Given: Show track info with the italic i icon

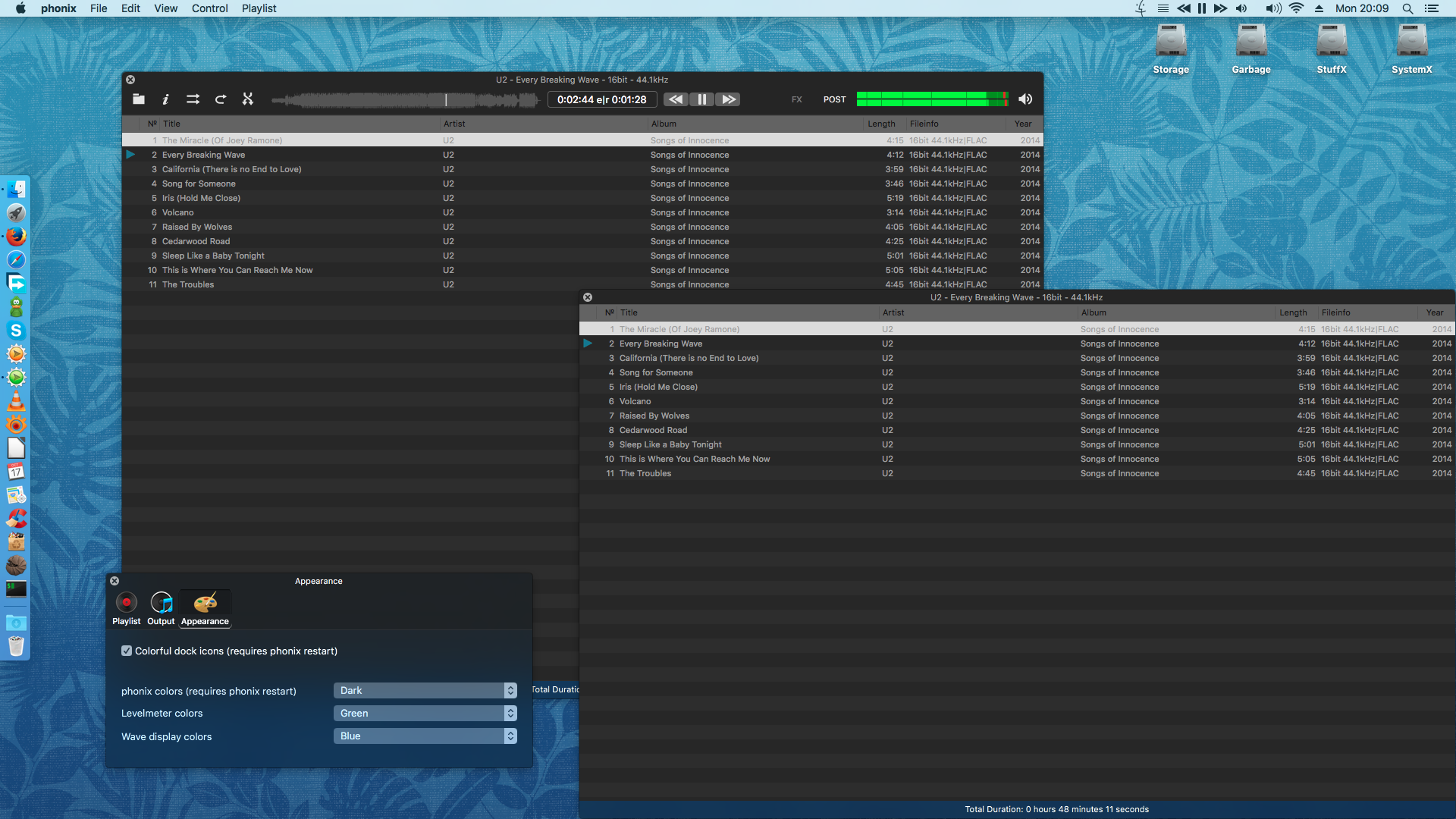Looking at the screenshot, I should coord(165,99).
